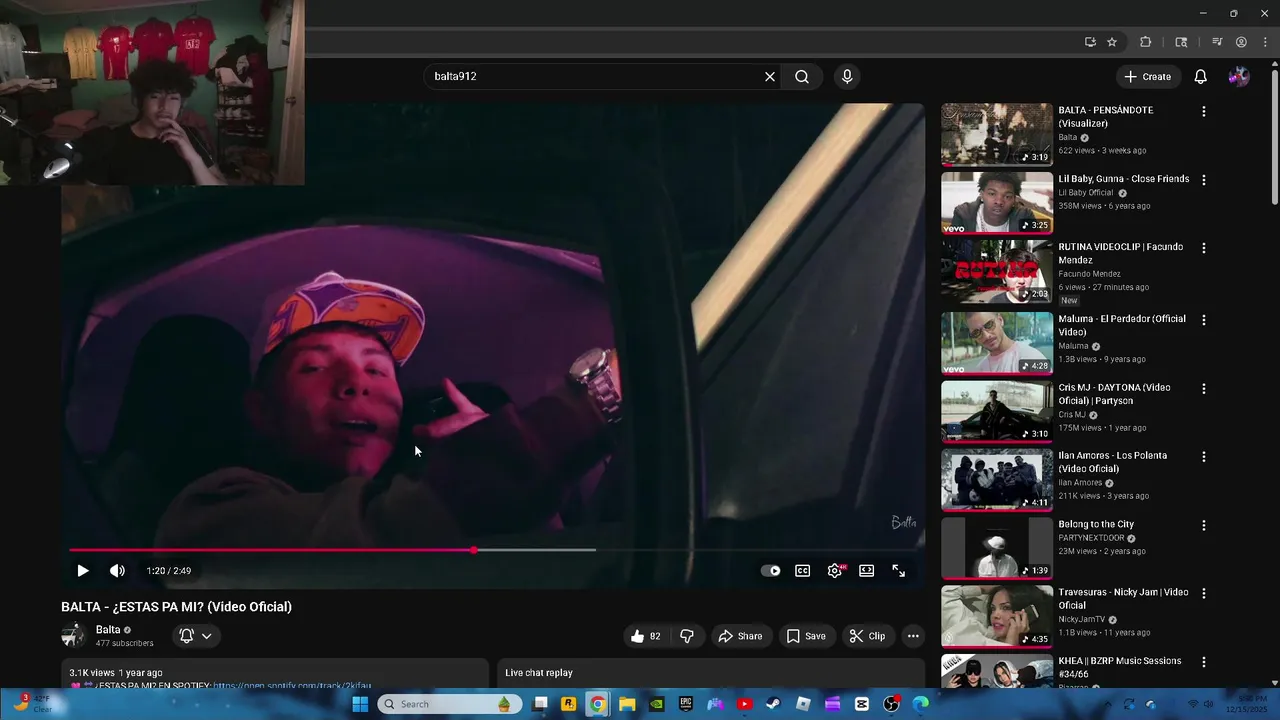Open the Balta channel name link
The height and width of the screenshot is (720, 1280).
[108, 630]
